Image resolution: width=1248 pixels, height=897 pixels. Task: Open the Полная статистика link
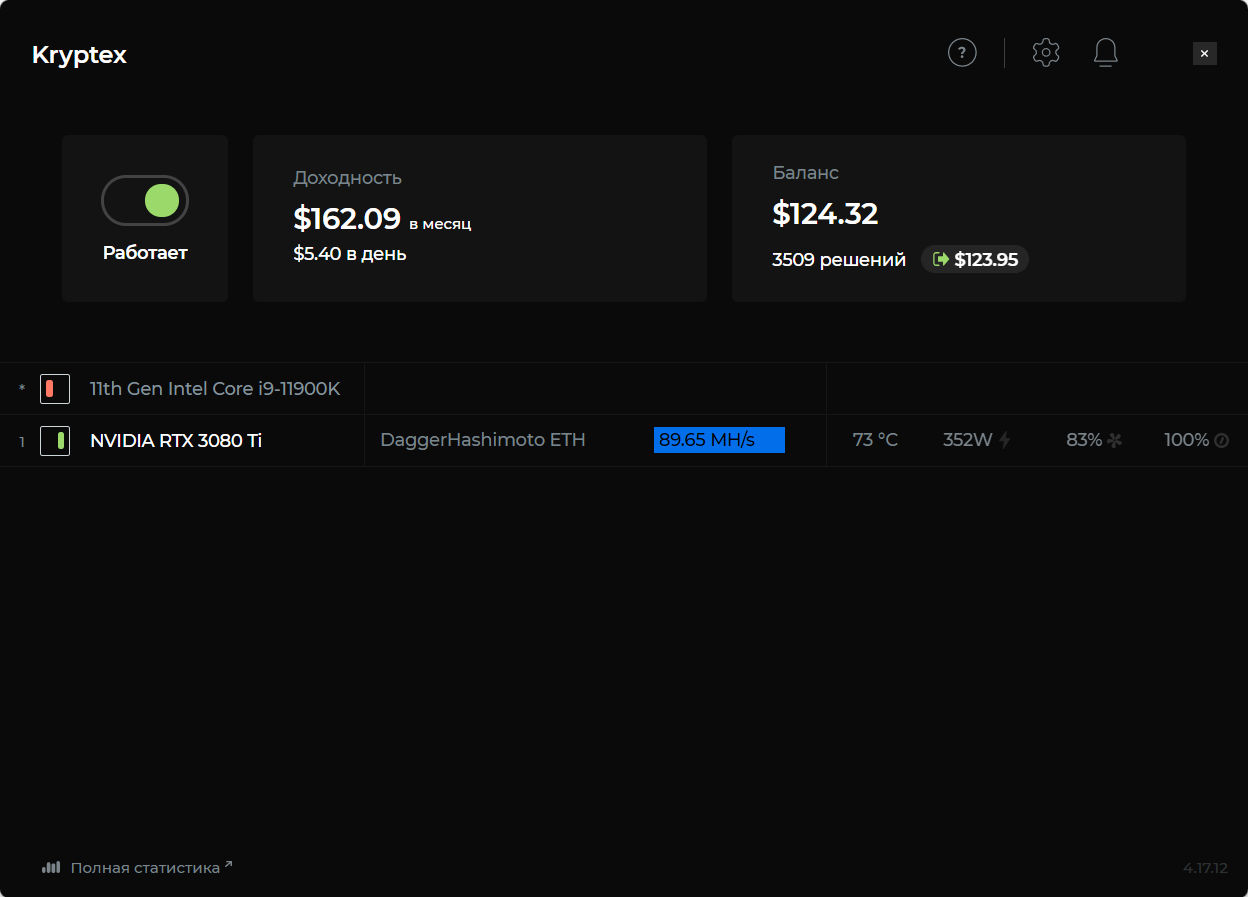pos(151,868)
